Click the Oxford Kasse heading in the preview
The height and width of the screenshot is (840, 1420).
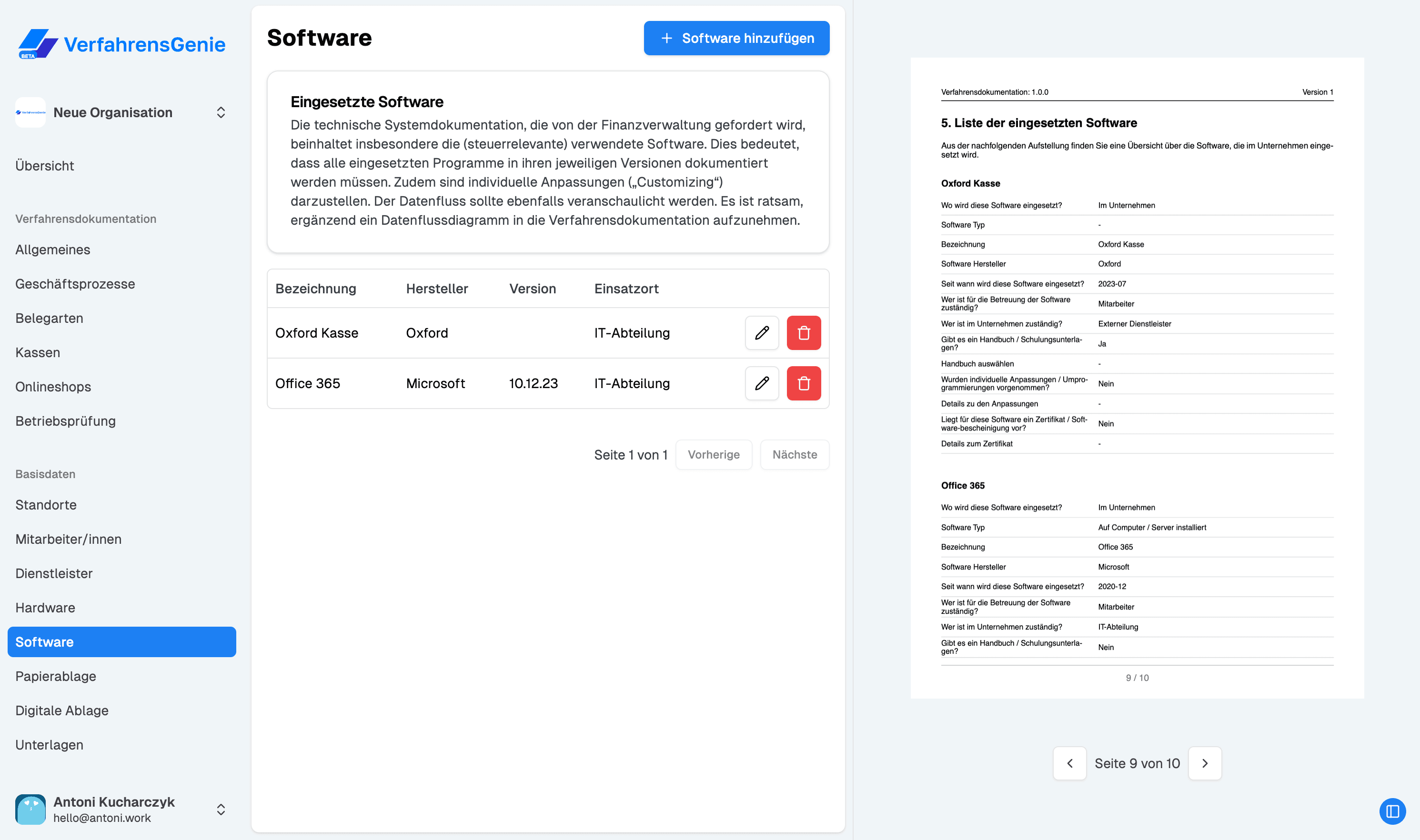click(970, 183)
